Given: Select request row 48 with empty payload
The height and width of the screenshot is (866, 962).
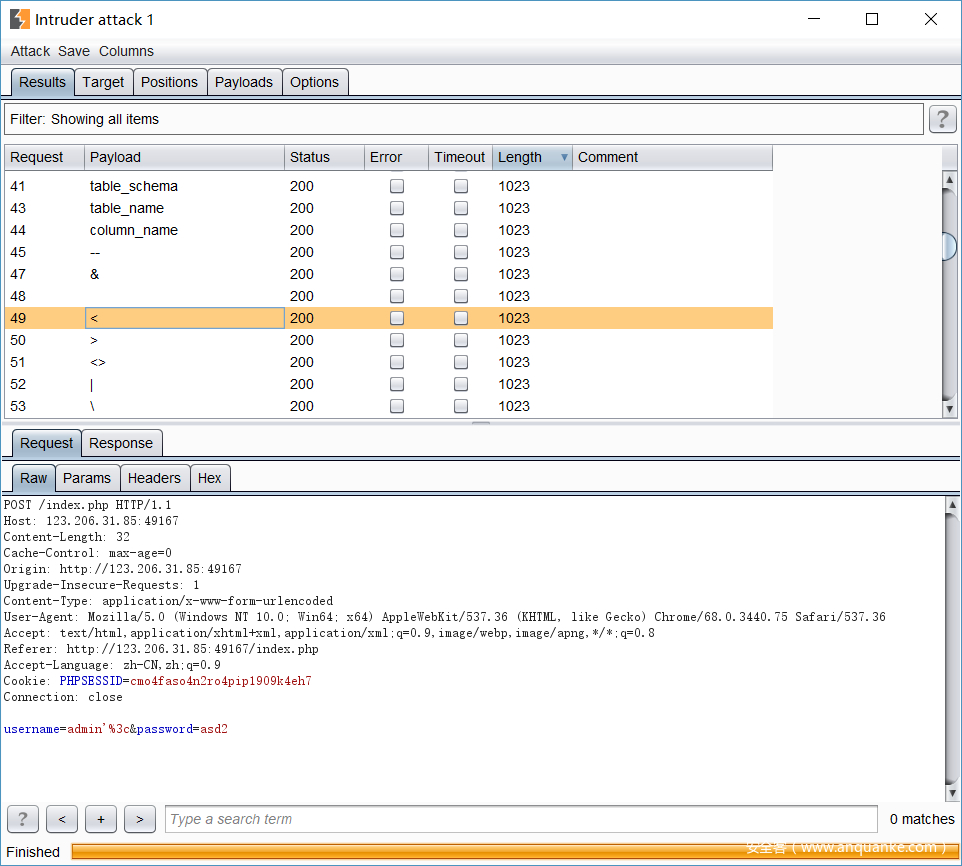Looking at the screenshot, I should click(388, 296).
